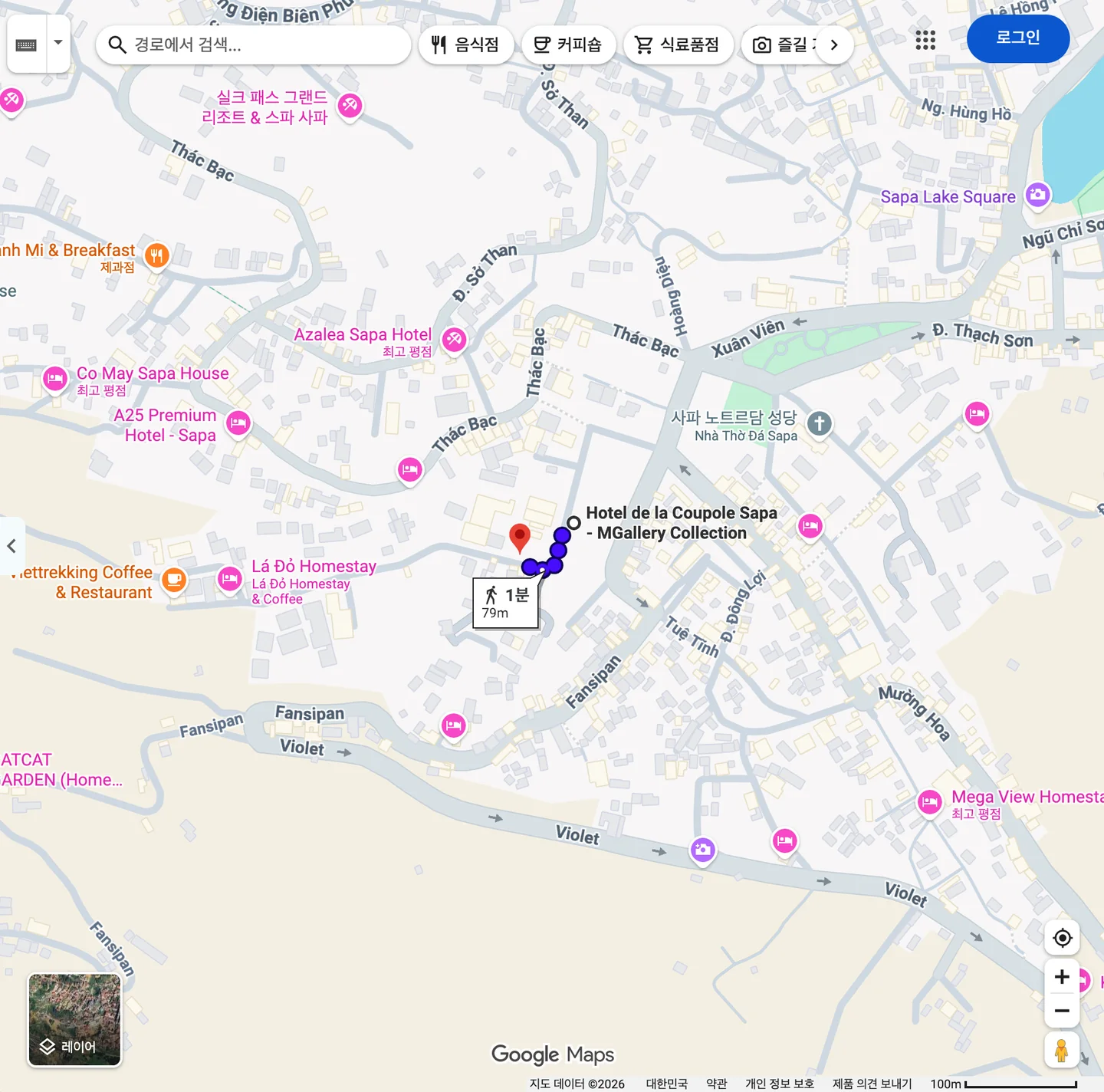
Task: Select the 식료품점 category chip
Action: point(678,44)
